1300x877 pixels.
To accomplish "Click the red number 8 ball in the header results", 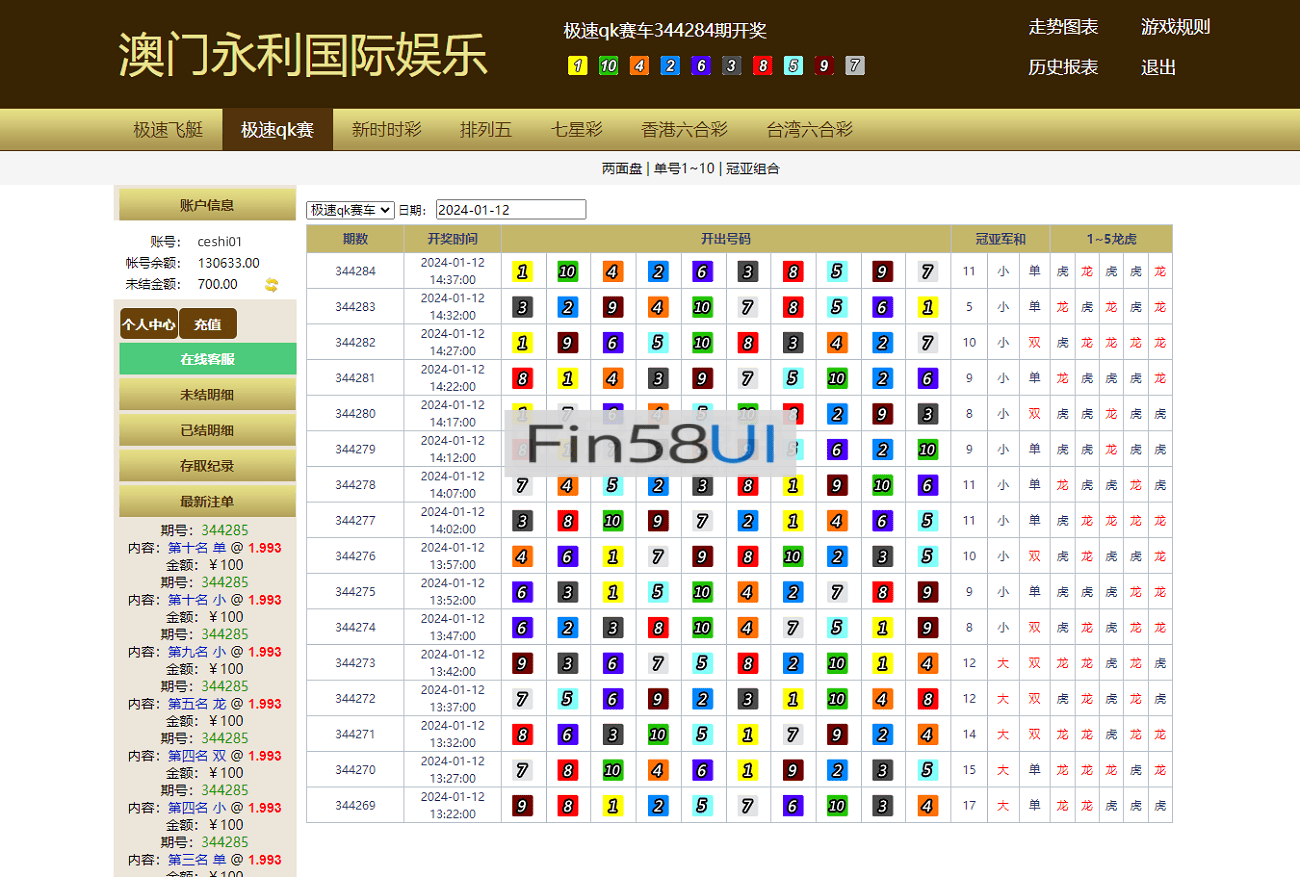I will tap(762, 66).
